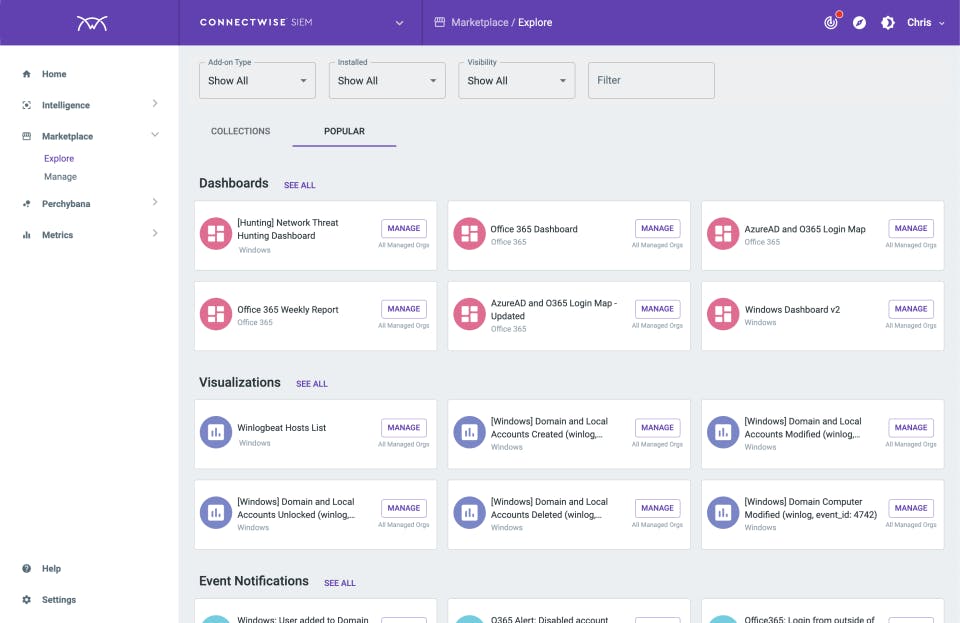Screen dimensions: 960x623
Task: Expand the Metrics sidebar section chevron
Action: click(x=155, y=233)
